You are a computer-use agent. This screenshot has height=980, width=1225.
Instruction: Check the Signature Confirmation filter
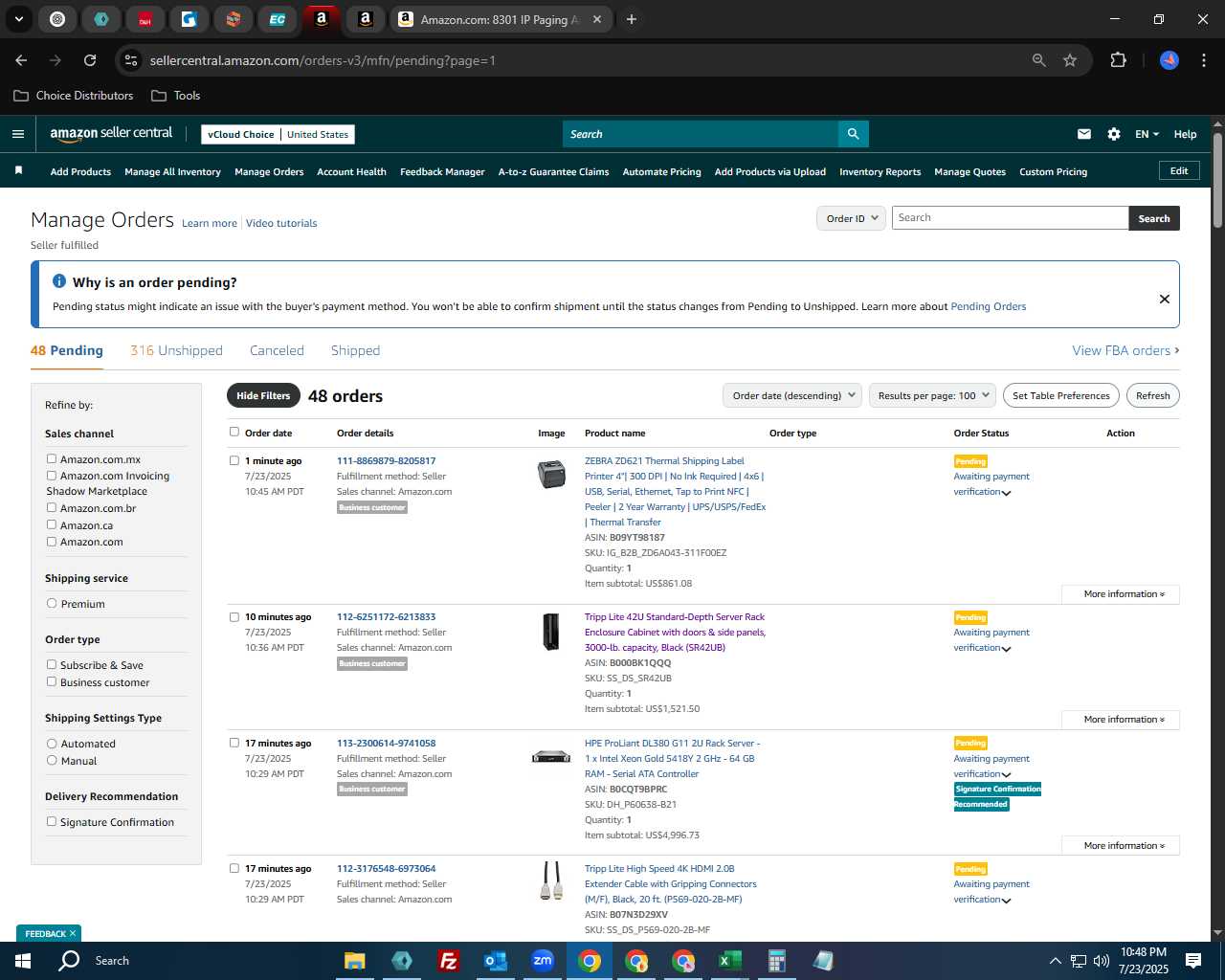52,821
